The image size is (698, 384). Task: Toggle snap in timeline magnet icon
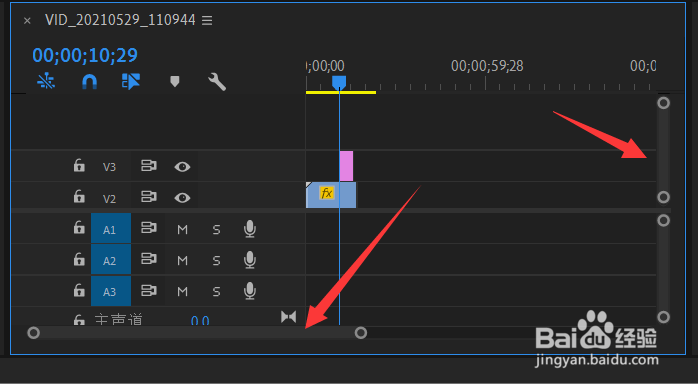89,82
